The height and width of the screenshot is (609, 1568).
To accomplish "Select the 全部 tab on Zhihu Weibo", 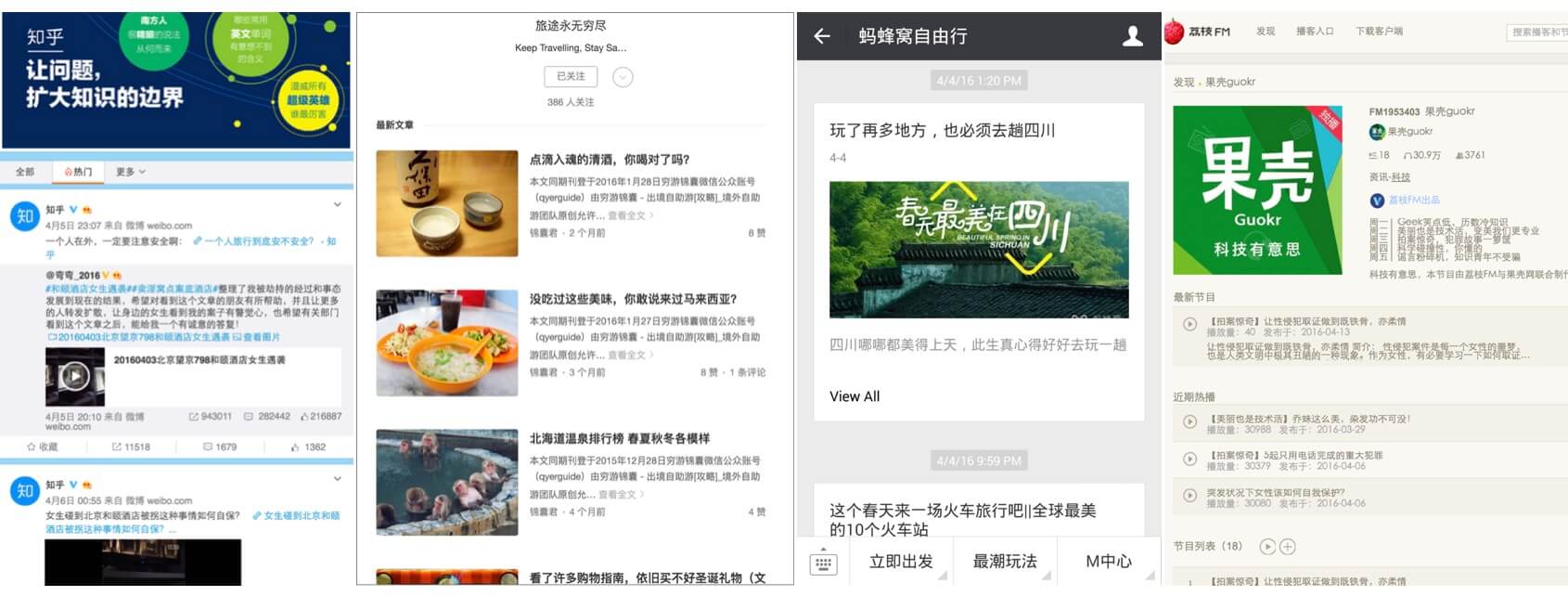I will (x=25, y=172).
